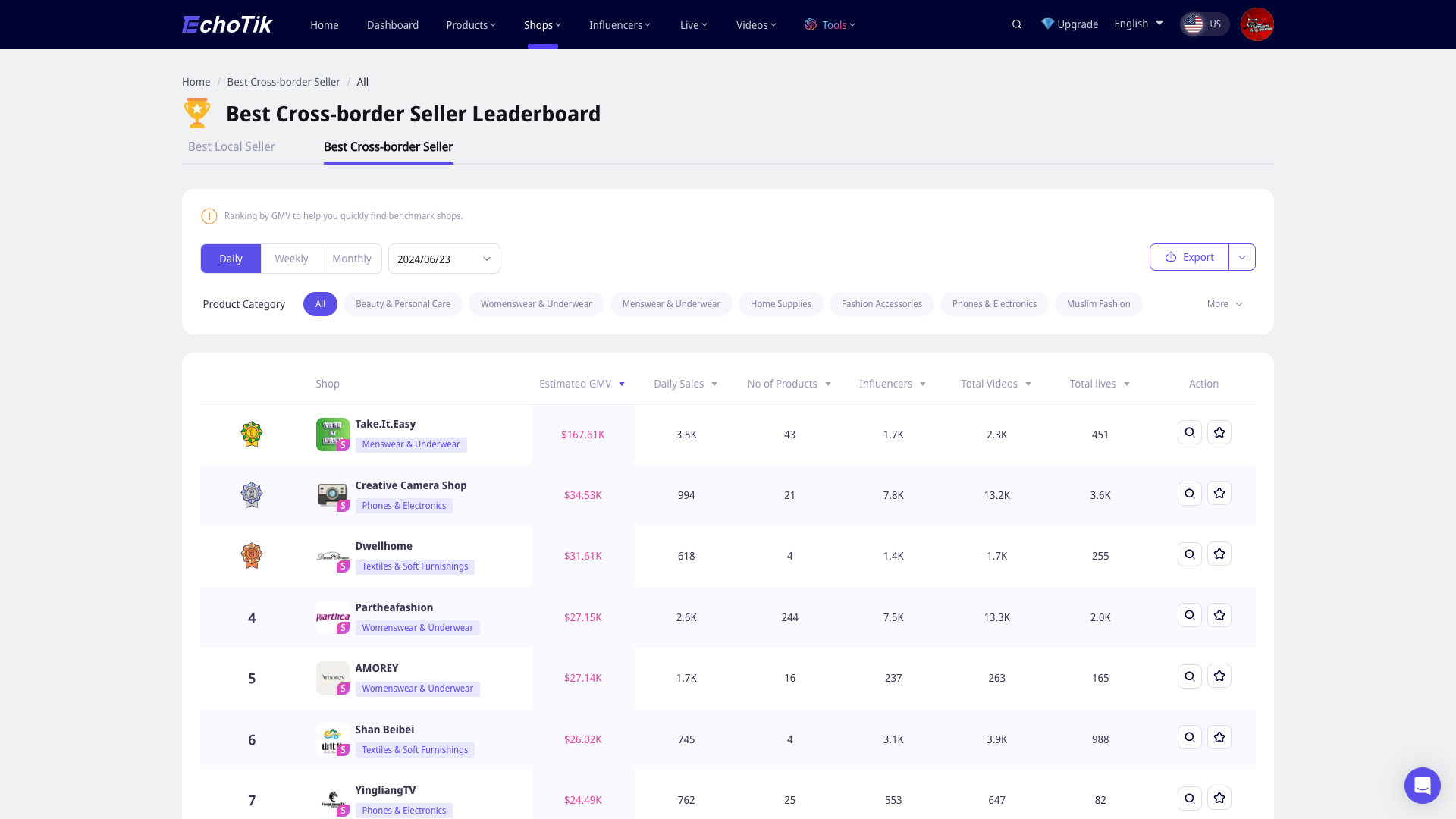Screen dimensions: 1456x819
Task: Expand More product categories
Action: pyautogui.click(x=1224, y=303)
